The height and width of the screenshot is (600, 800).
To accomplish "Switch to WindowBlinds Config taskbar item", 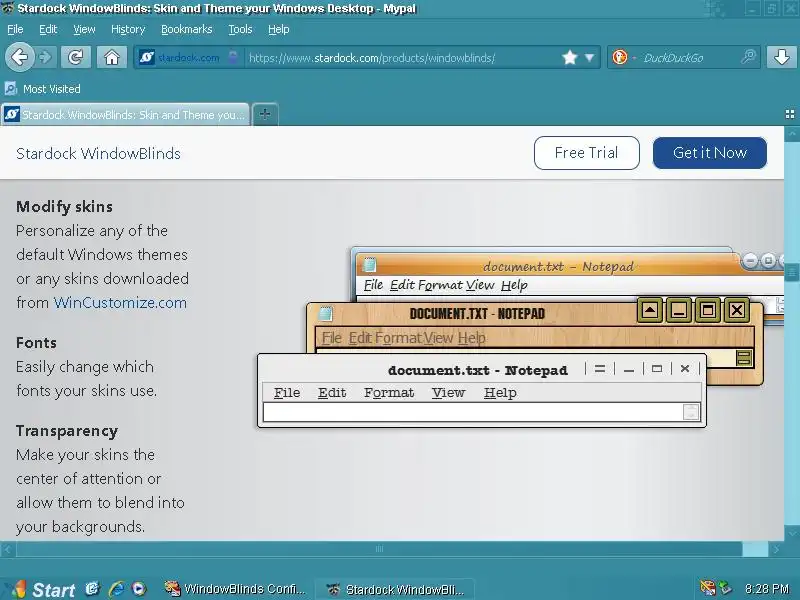I will click(x=235, y=589).
